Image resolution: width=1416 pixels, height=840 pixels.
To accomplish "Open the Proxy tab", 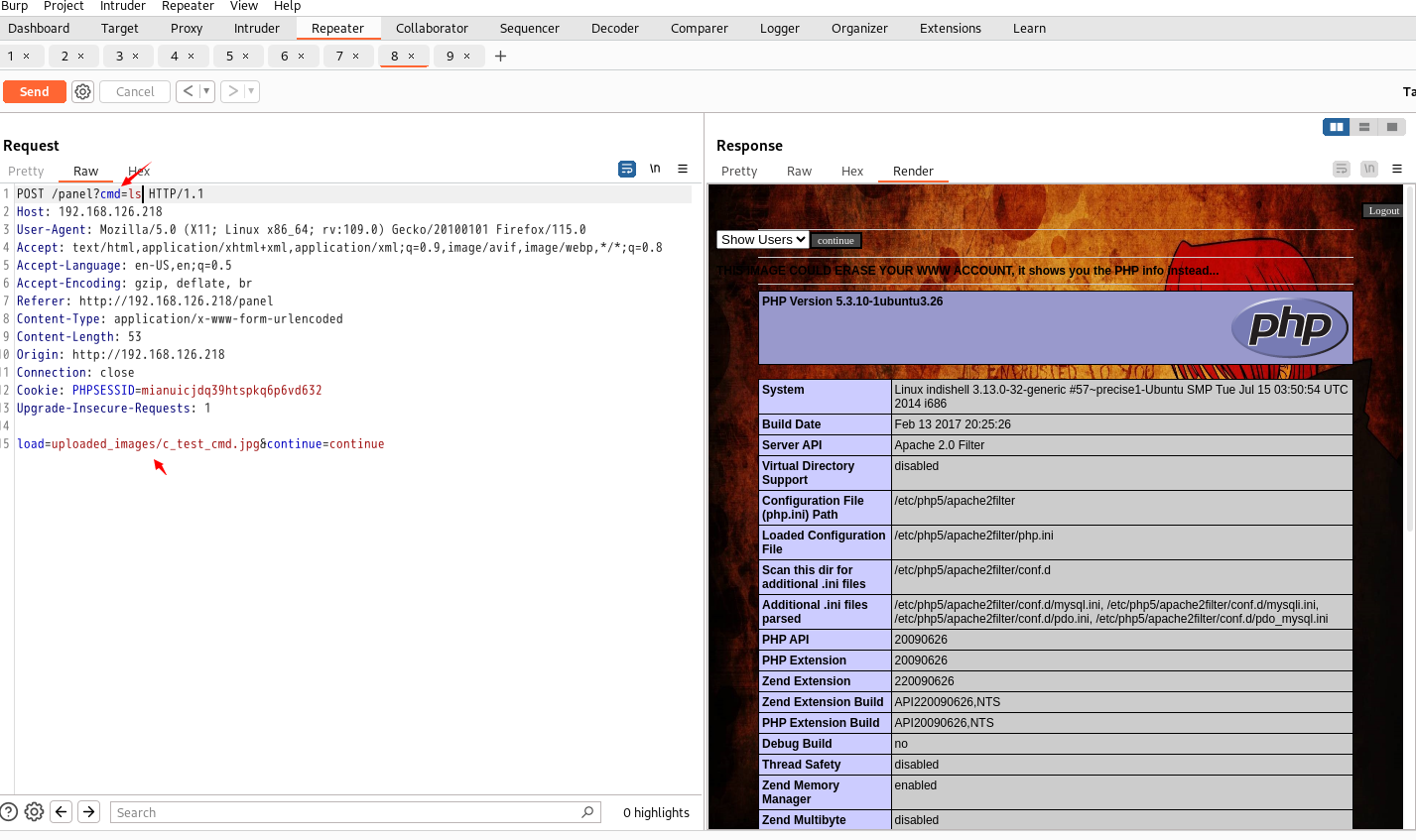I will [187, 28].
